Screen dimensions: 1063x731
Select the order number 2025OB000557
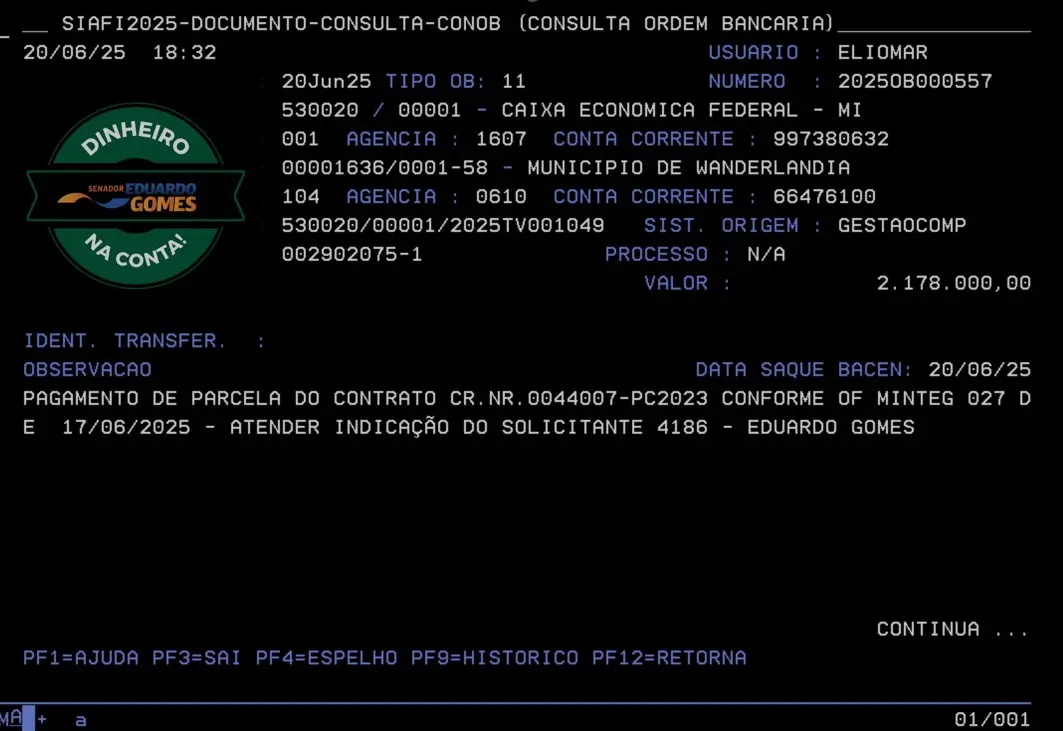click(915, 82)
